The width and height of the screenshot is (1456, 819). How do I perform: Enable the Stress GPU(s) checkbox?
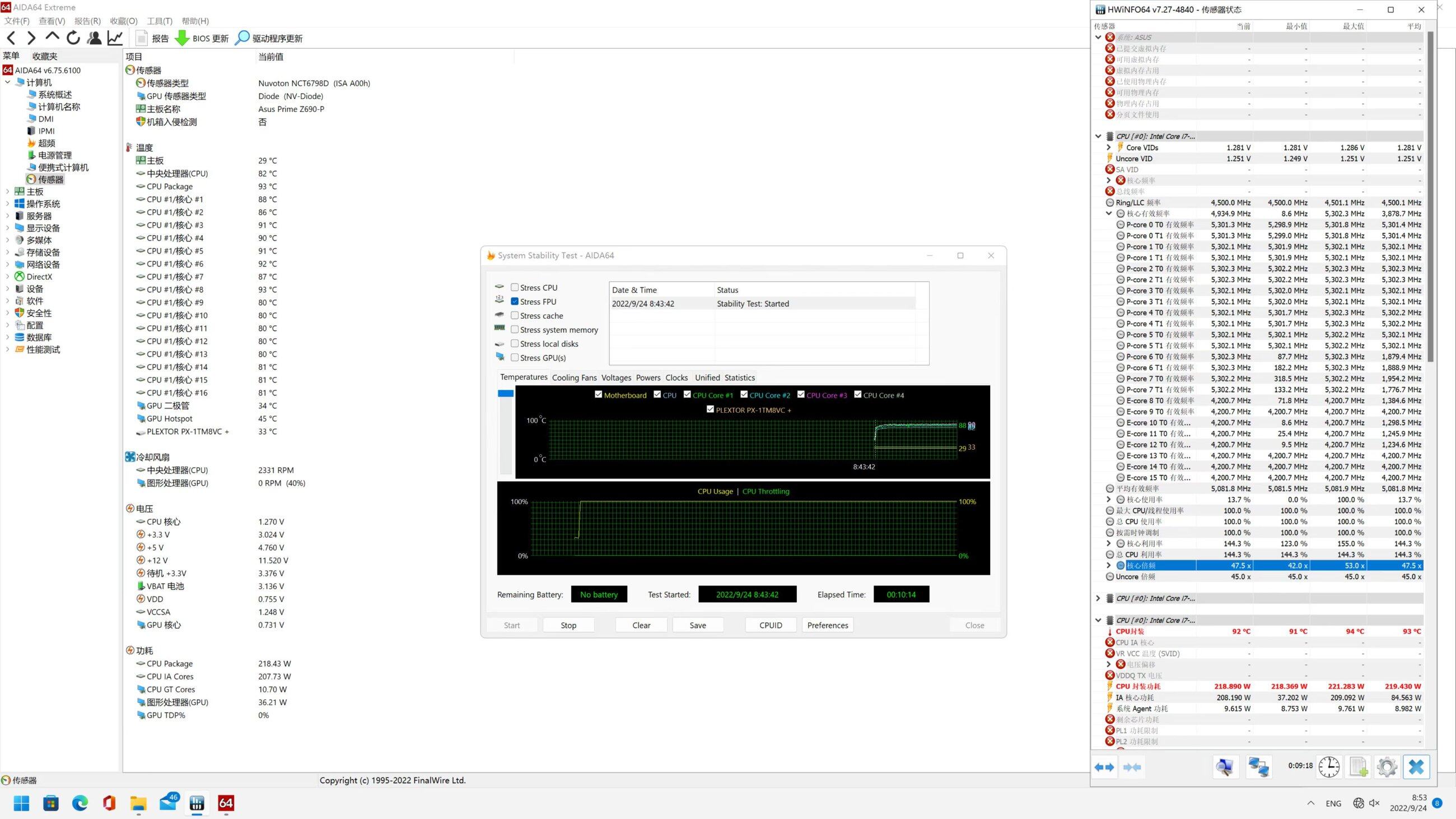coord(515,358)
